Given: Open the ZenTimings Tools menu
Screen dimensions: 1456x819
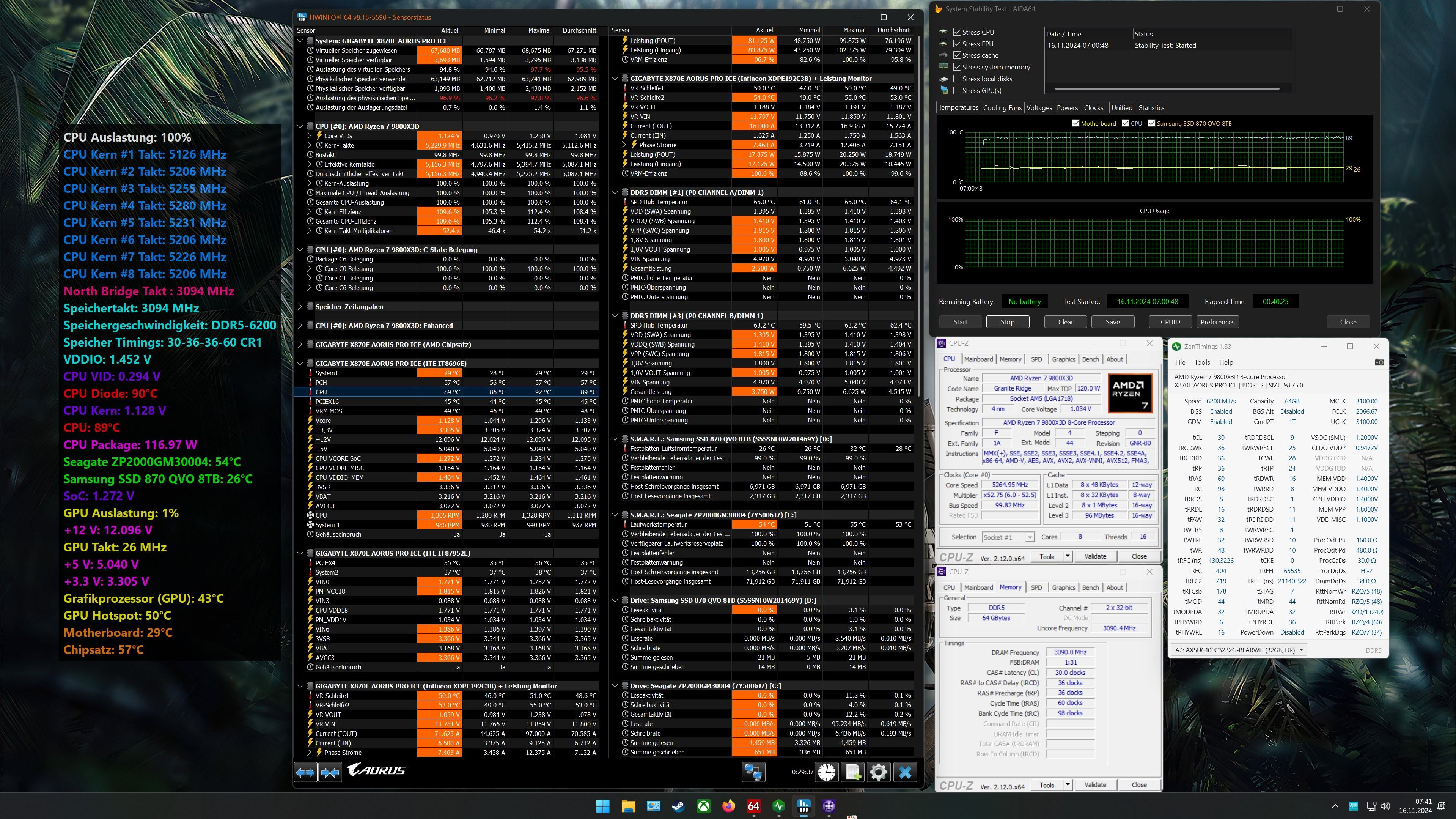Looking at the screenshot, I should point(1202,362).
